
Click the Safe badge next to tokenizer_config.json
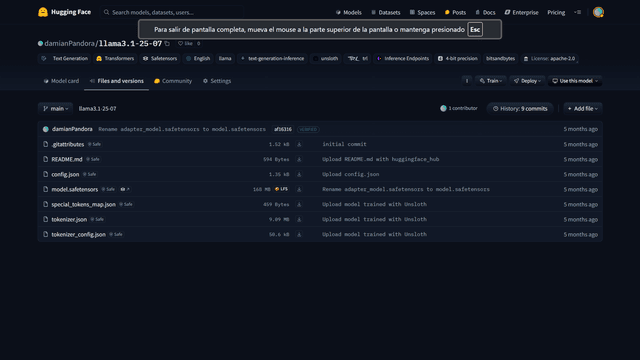coord(116,235)
